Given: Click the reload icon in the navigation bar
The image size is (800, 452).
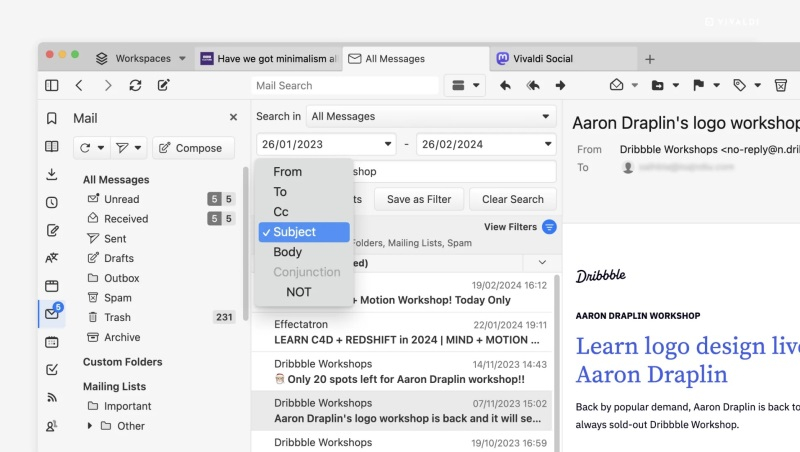Looking at the screenshot, I should pos(135,86).
